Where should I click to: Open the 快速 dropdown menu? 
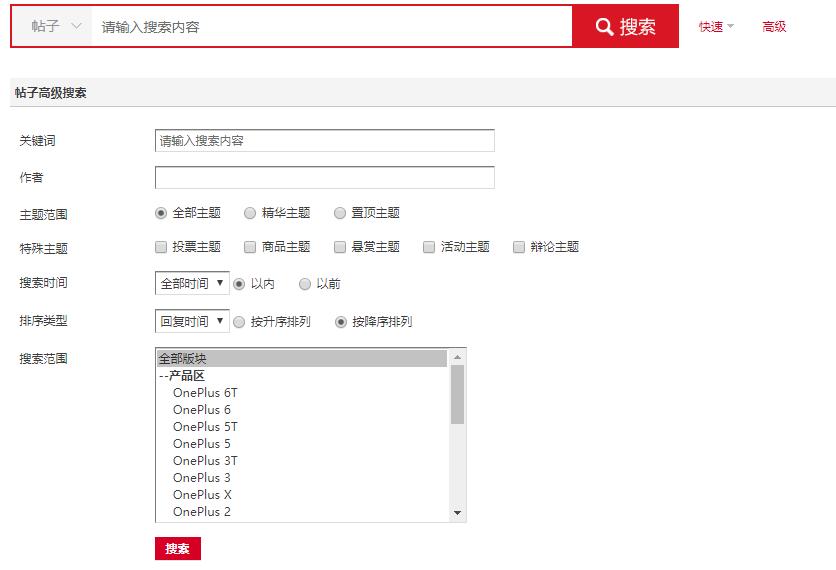(x=716, y=27)
